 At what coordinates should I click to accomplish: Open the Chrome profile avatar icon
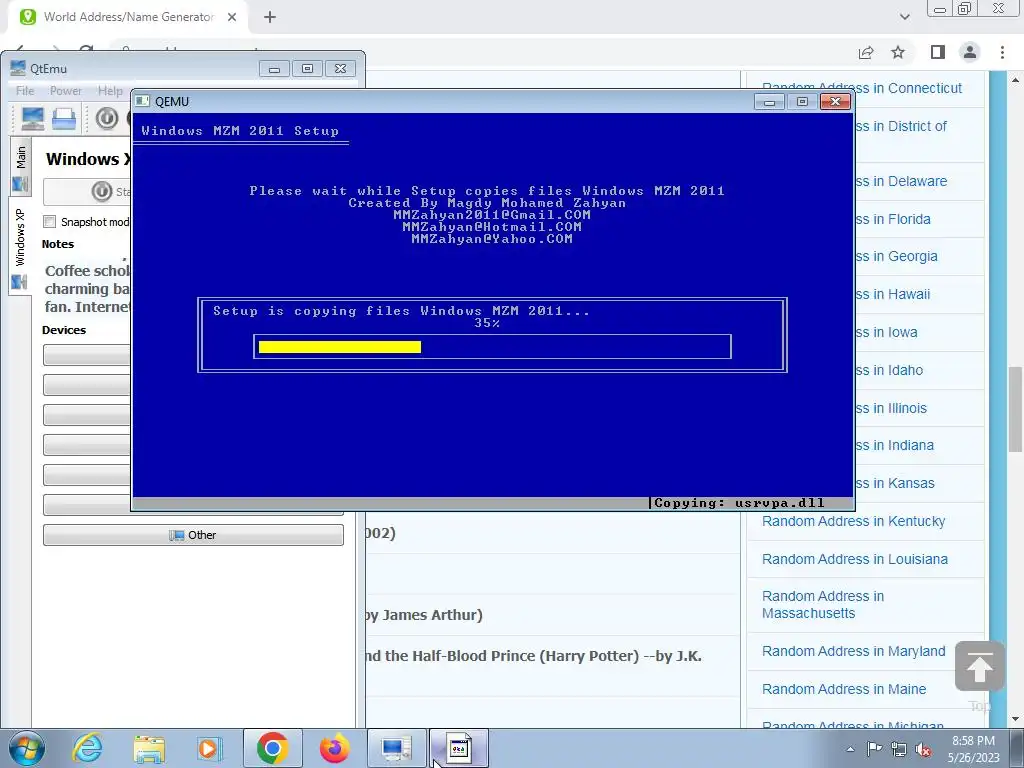tap(970, 52)
